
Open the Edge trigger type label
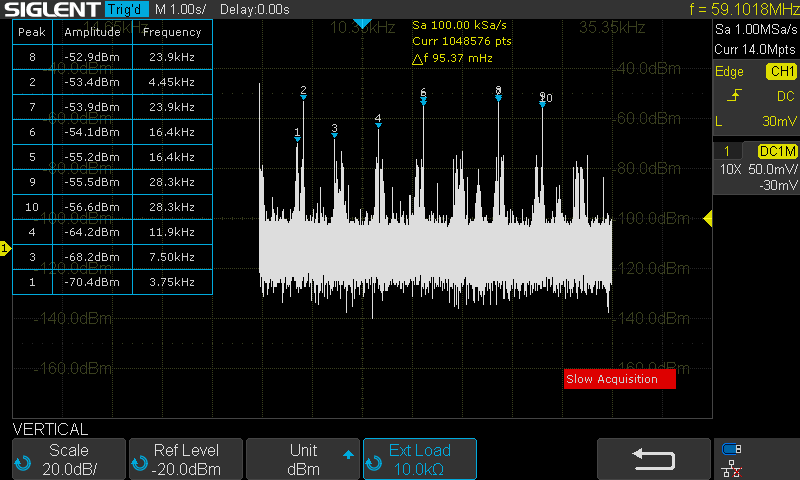pyautogui.click(x=729, y=72)
